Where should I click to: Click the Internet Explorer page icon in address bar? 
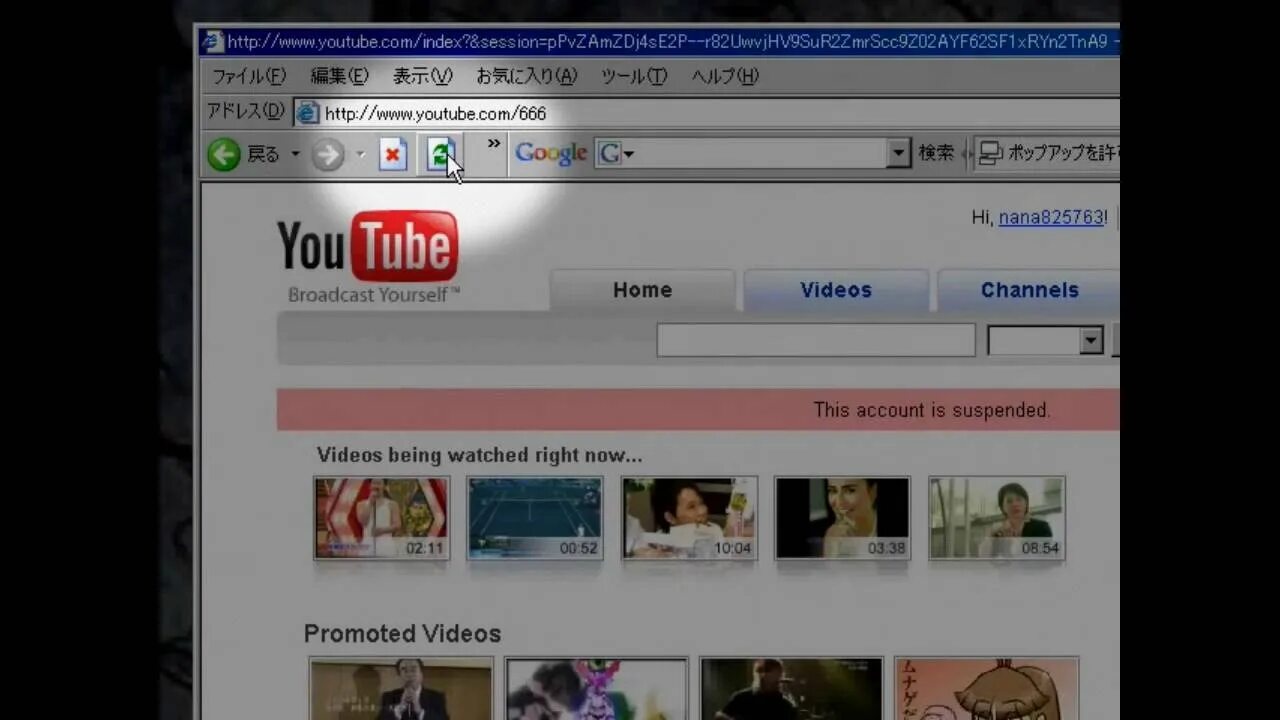(306, 113)
